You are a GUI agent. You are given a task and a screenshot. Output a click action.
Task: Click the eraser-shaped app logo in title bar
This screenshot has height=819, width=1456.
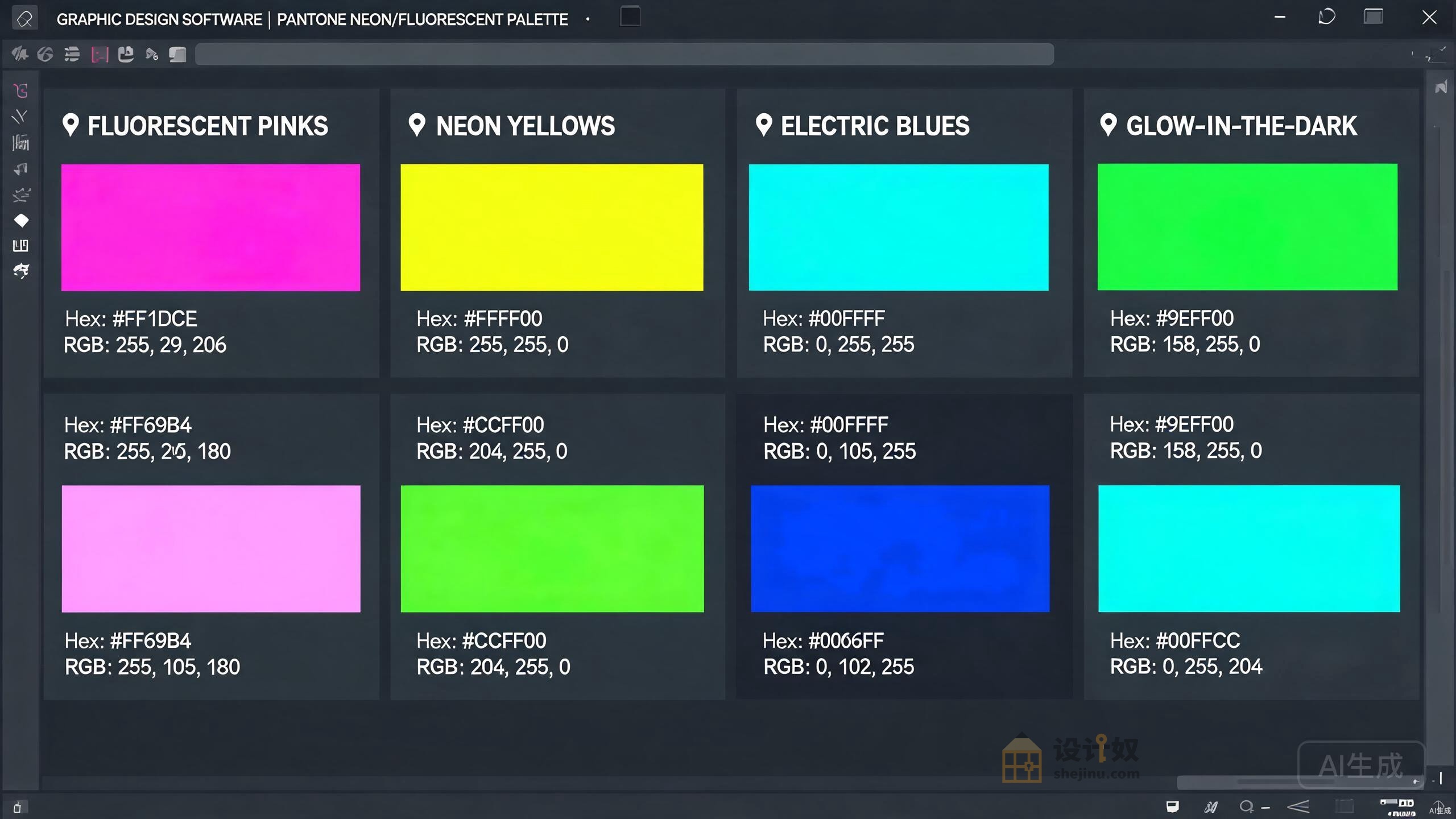point(24,18)
